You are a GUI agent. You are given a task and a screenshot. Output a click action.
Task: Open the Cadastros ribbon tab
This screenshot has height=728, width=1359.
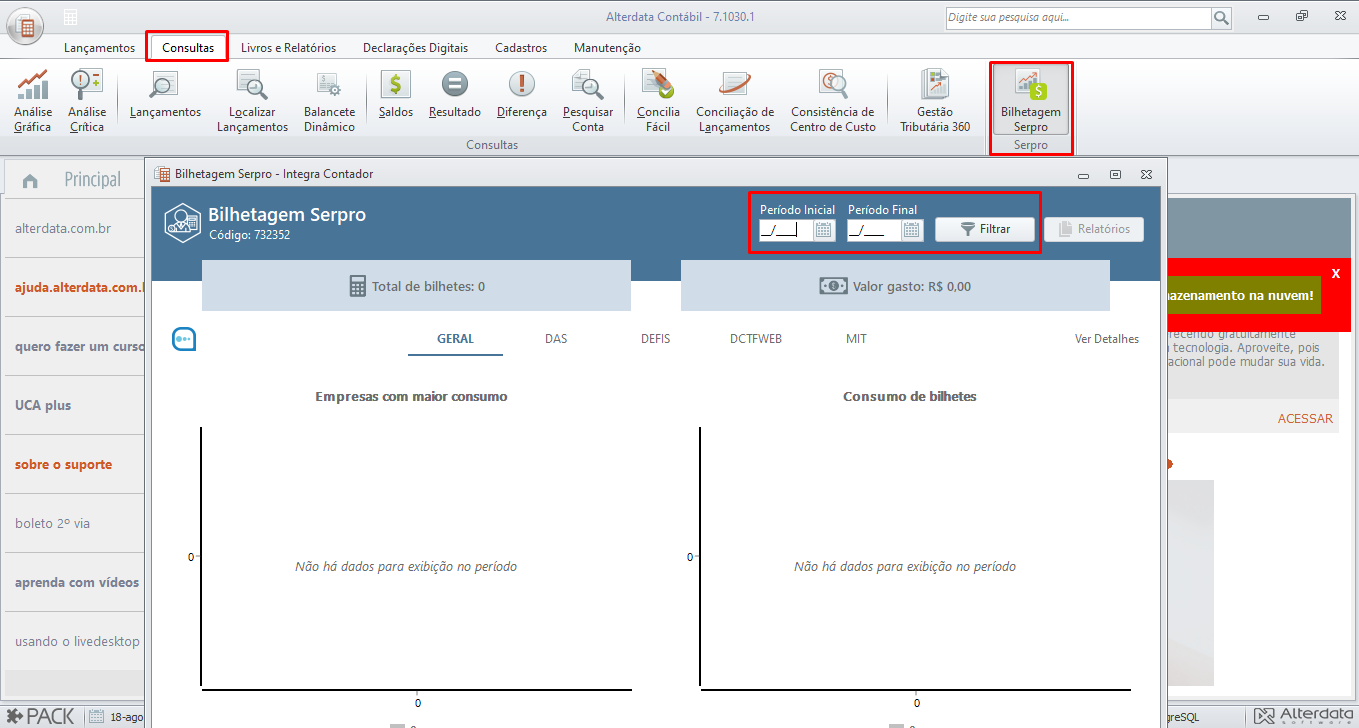click(521, 48)
